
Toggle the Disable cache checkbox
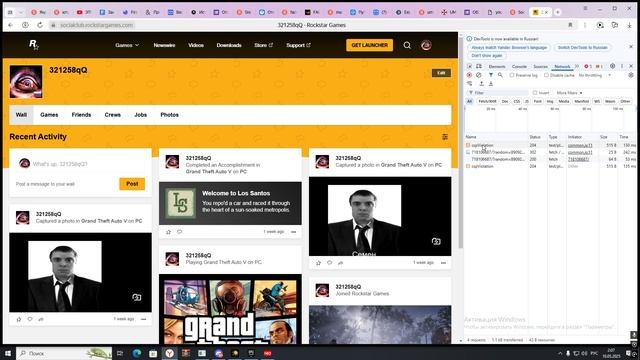point(546,75)
